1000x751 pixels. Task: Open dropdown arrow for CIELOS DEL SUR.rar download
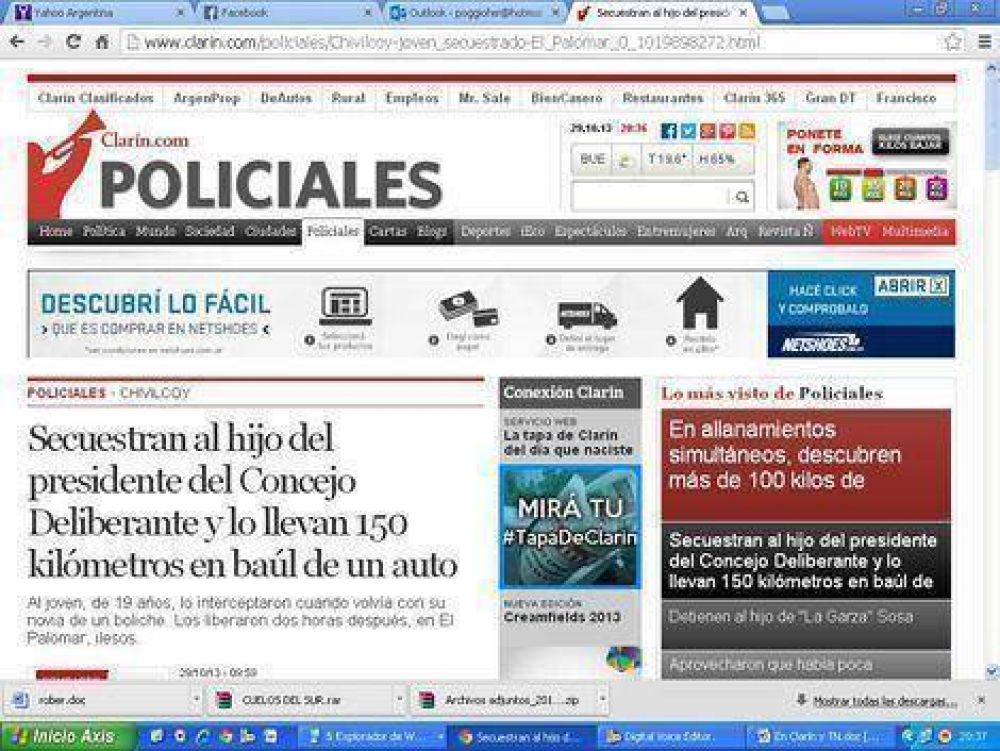point(399,700)
